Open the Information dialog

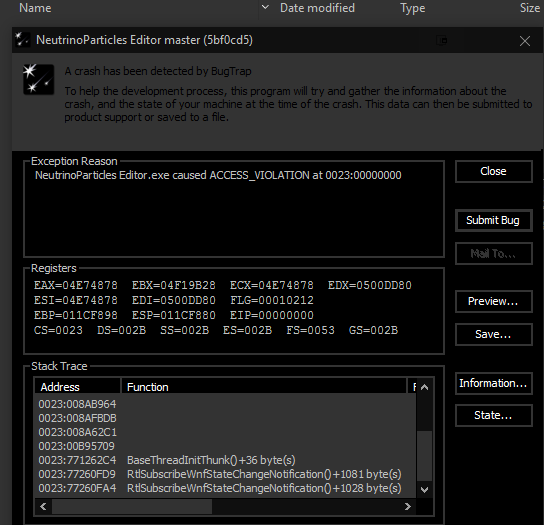click(x=493, y=383)
